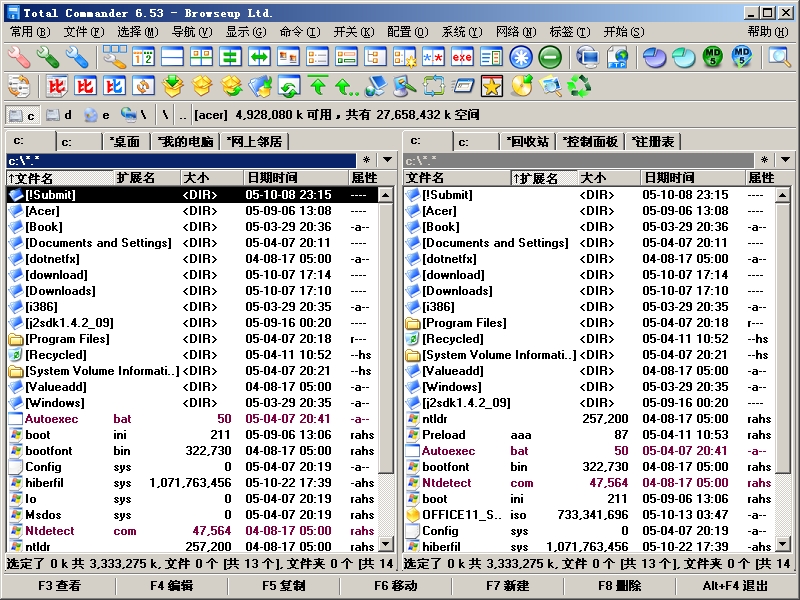The height and width of the screenshot is (600, 800).
Task: Open left panel directory history dropdown arrow
Action: click(387, 160)
